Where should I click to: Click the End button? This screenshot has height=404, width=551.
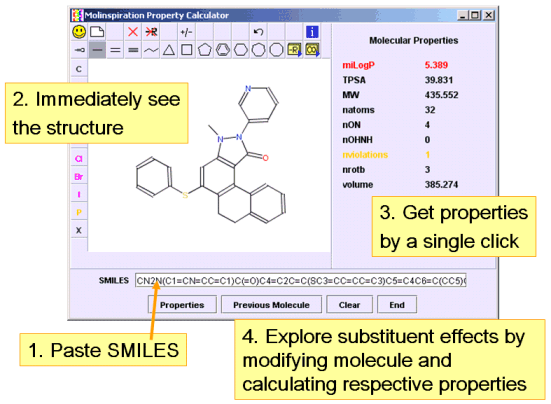pos(397,305)
